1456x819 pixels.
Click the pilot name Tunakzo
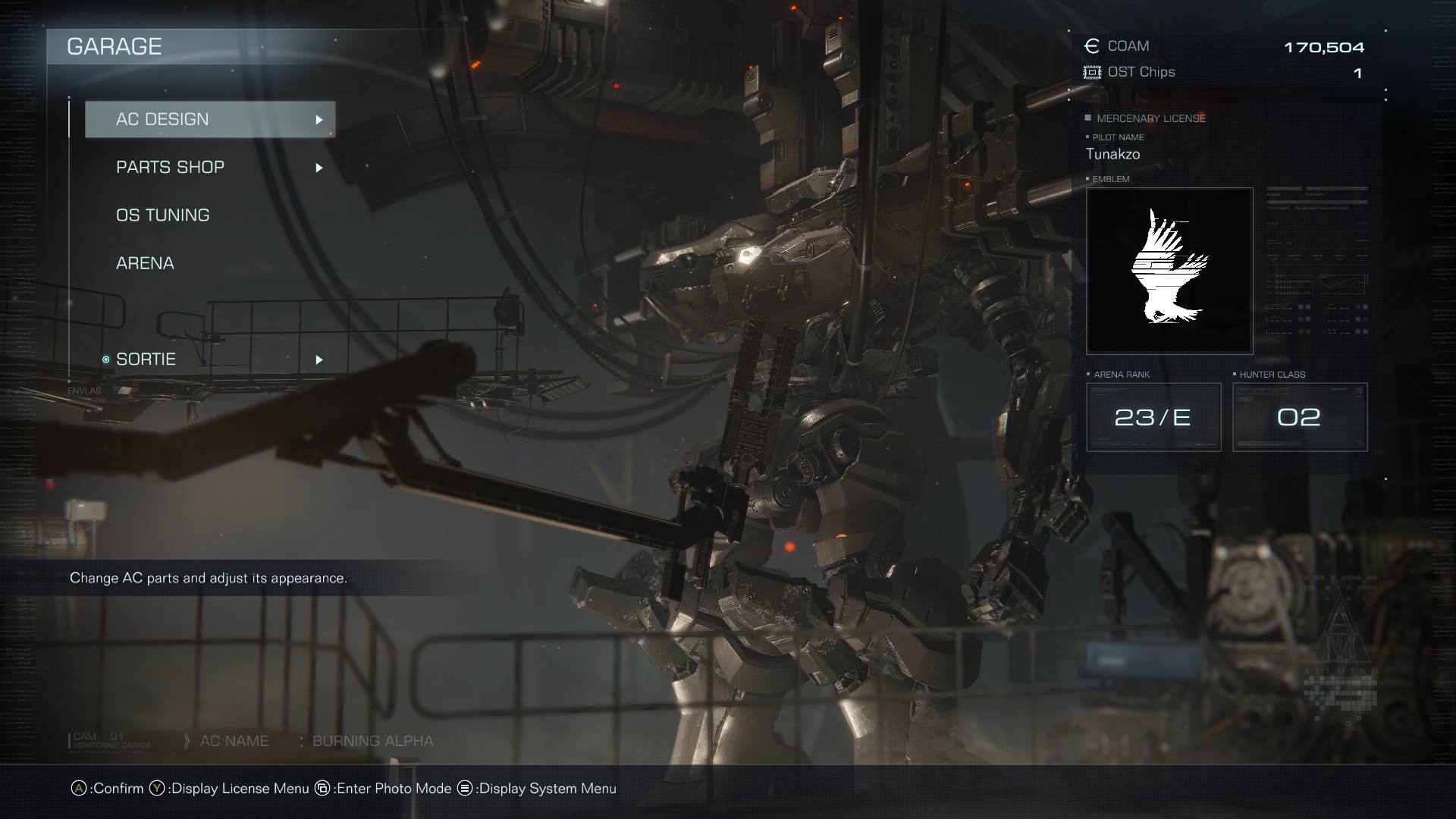tap(1112, 154)
